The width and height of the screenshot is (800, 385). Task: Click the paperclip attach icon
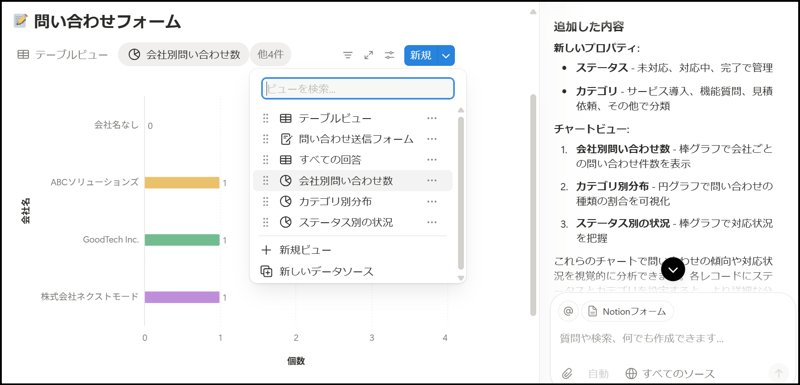(567, 373)
